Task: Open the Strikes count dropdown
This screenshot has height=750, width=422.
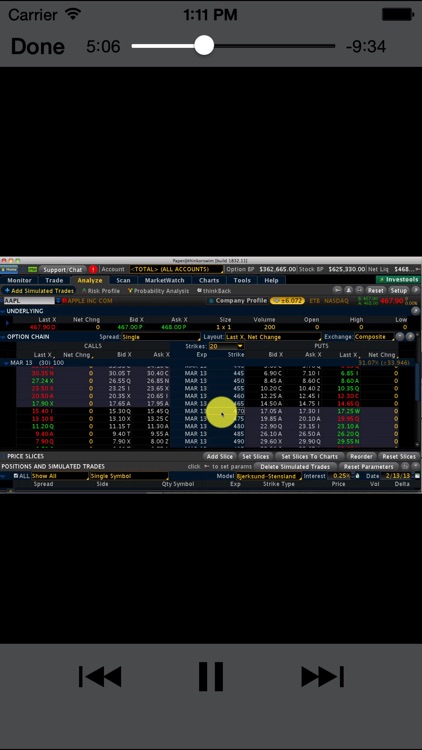Action: point(226,346)
